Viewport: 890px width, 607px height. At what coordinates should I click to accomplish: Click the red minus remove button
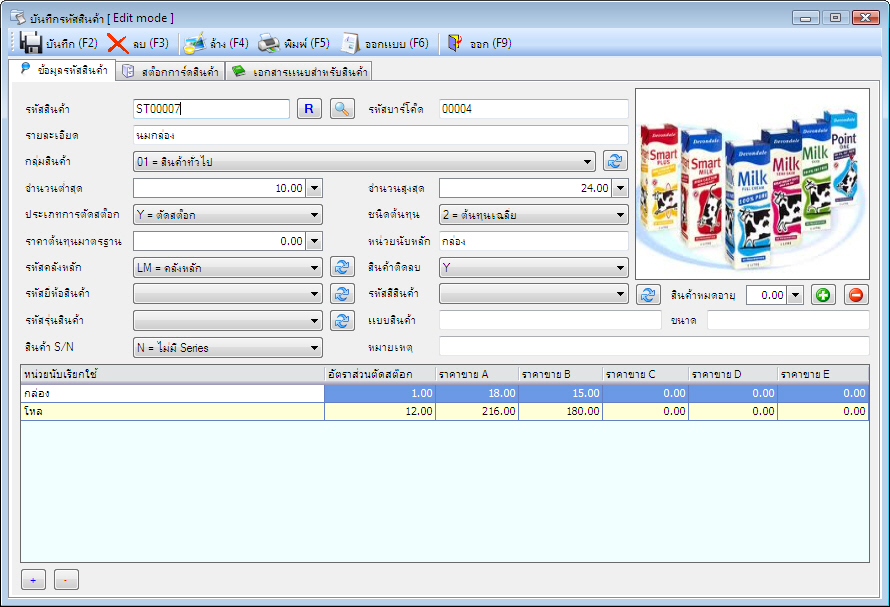tap(856, 295)
